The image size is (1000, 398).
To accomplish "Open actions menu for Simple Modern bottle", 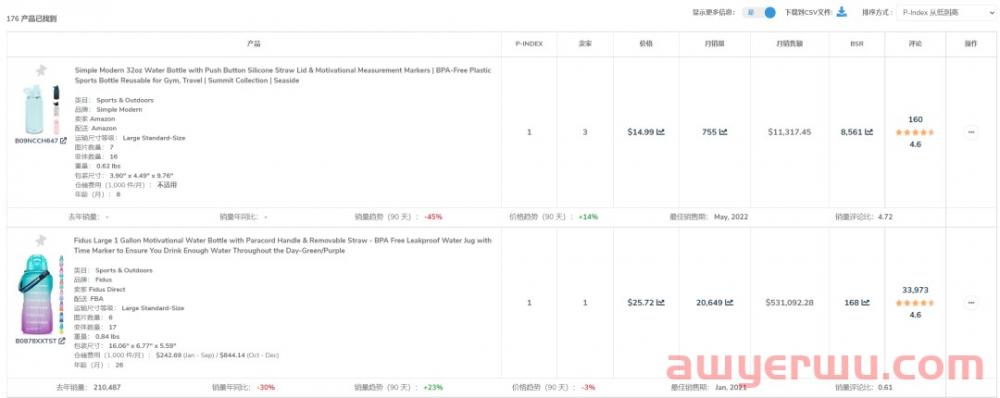I will pyautogui.click(x=971, y=132).
